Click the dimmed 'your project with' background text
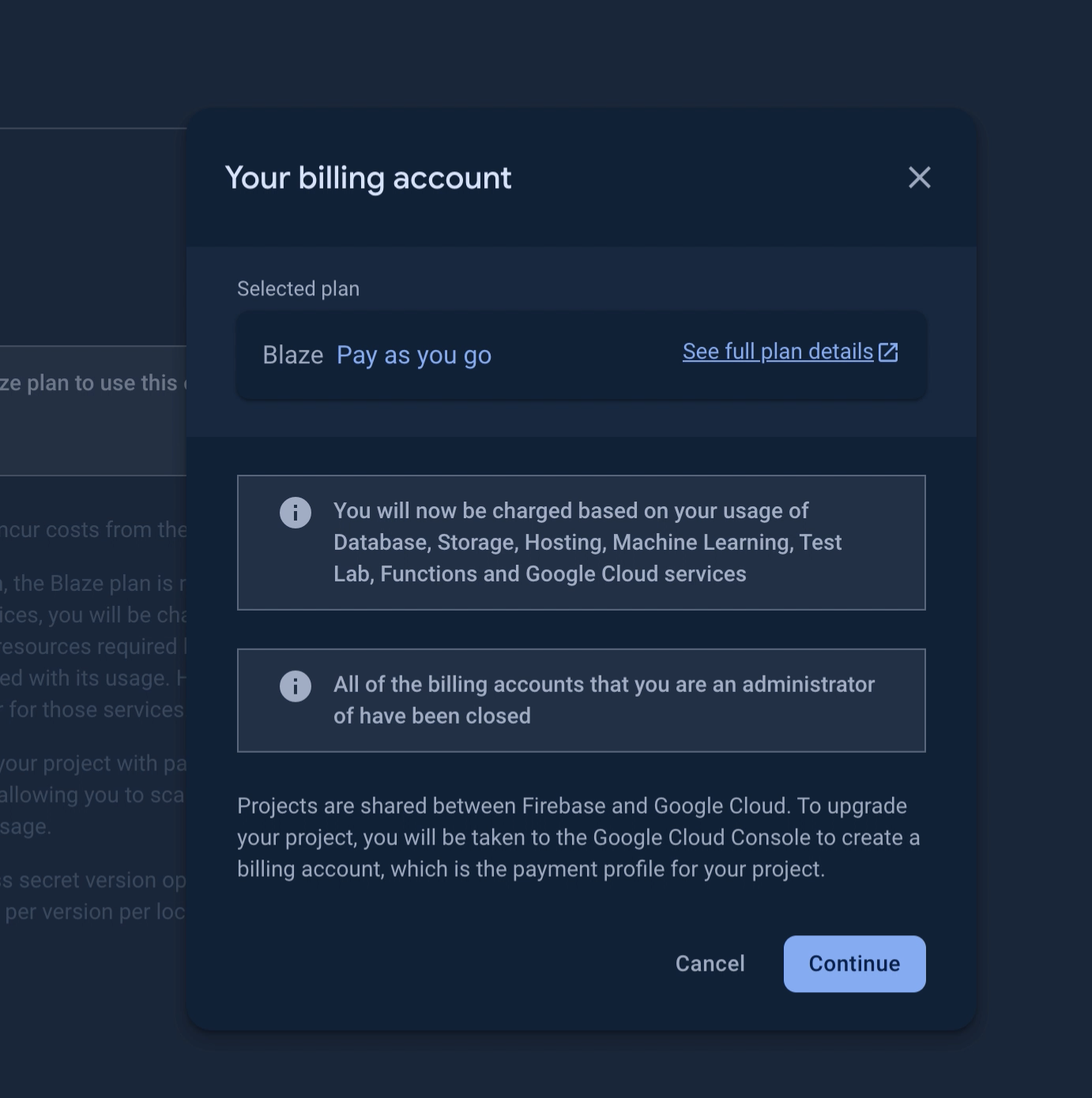This screenshot has height=1098, width=1092. (92, 764)
